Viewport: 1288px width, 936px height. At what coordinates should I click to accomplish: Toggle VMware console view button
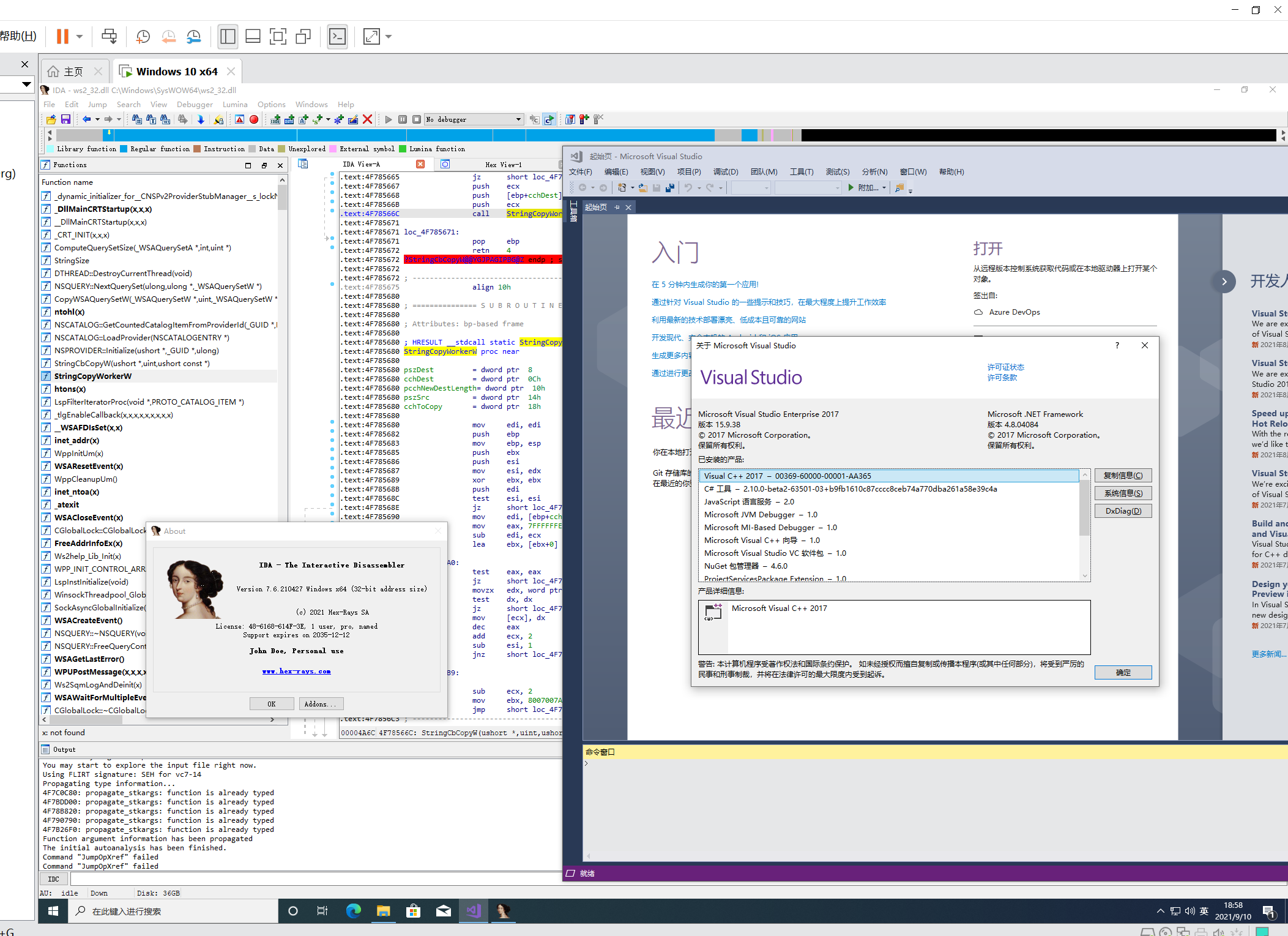[337, 37]
